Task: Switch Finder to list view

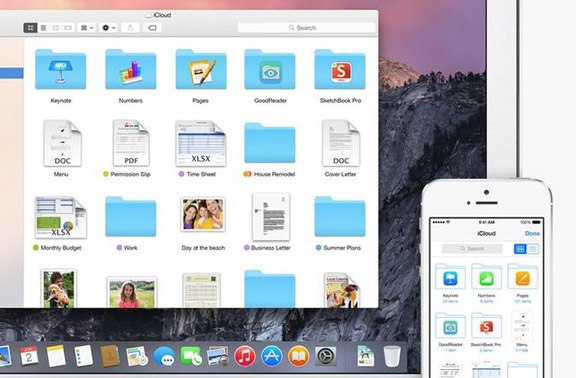Action: point(43,28)
